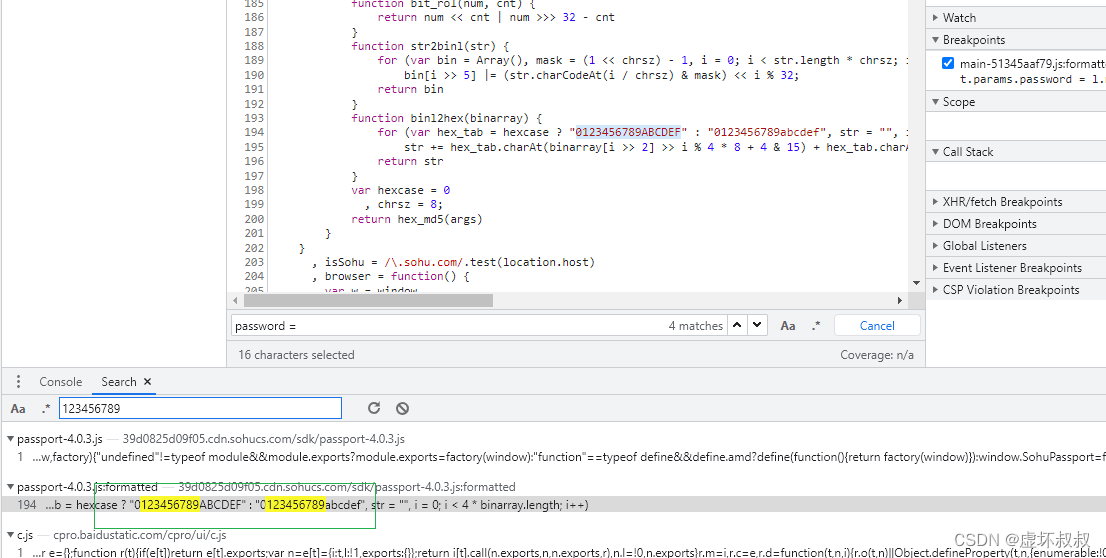
Task: Close the Search drawer tab
Action: (147, 382)
